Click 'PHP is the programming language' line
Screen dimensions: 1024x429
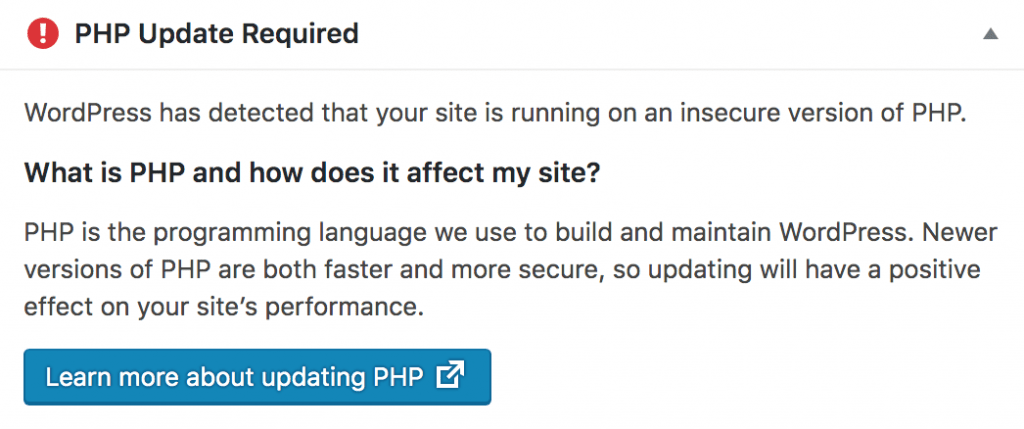[499, 237]
